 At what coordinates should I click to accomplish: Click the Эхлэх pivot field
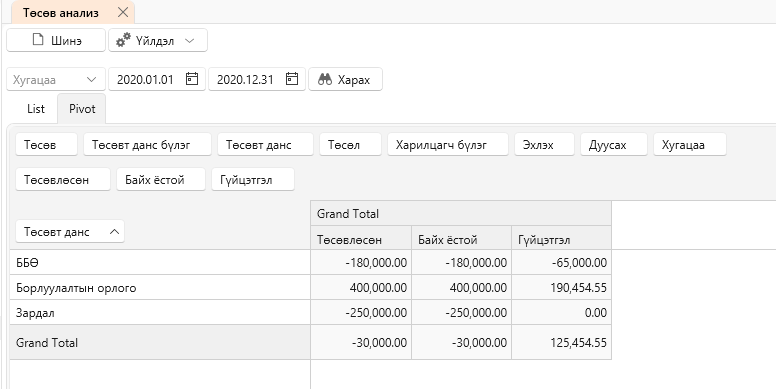544,145
